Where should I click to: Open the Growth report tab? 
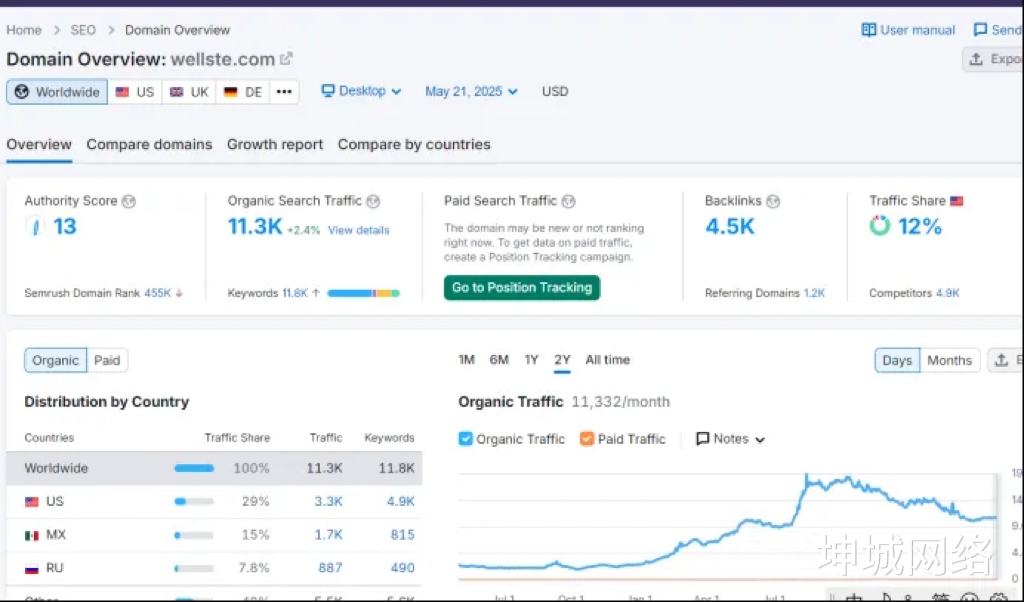275,144
